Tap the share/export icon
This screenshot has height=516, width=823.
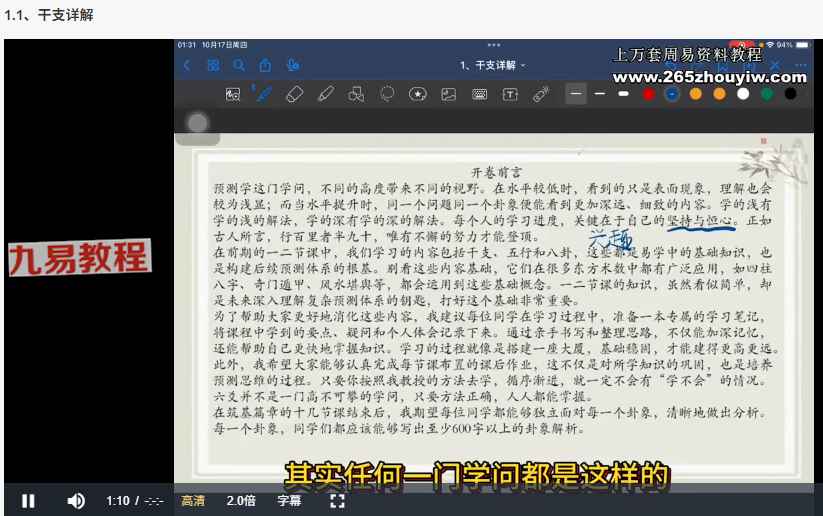point(266,65)
